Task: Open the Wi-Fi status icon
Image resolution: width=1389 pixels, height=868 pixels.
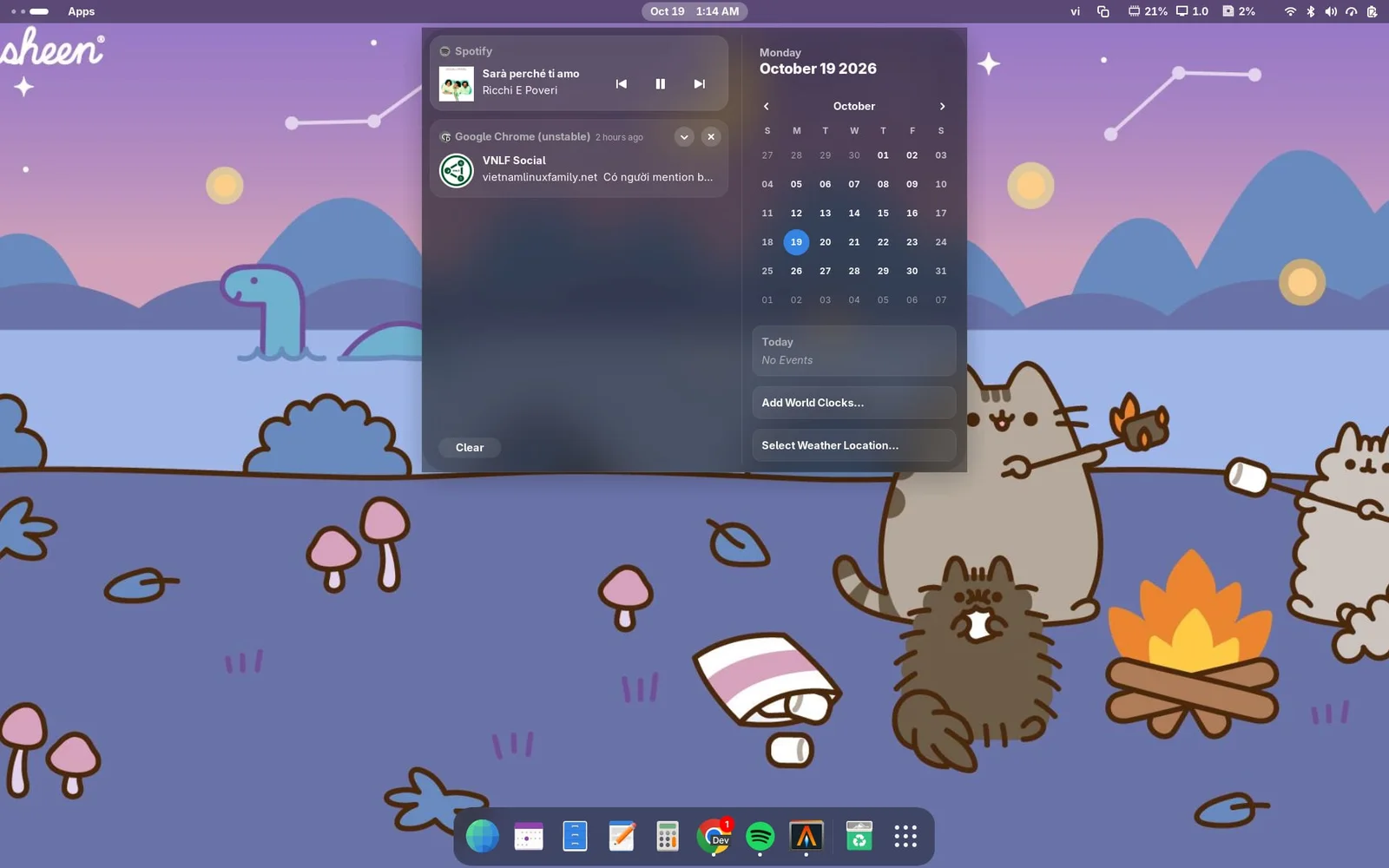Action: (x=1290, y=11)
